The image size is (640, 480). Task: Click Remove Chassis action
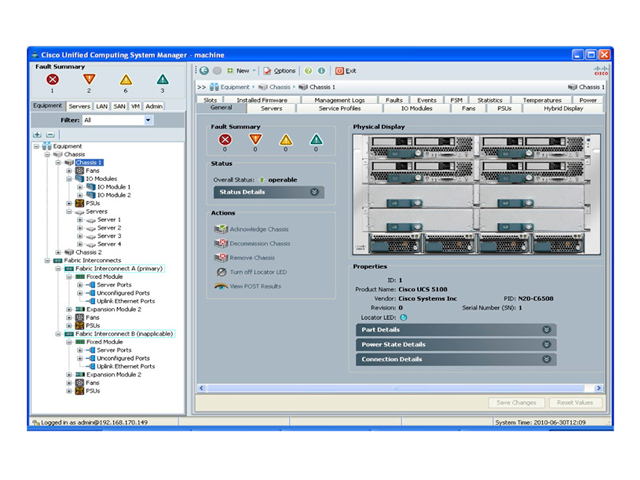[245, 258]
